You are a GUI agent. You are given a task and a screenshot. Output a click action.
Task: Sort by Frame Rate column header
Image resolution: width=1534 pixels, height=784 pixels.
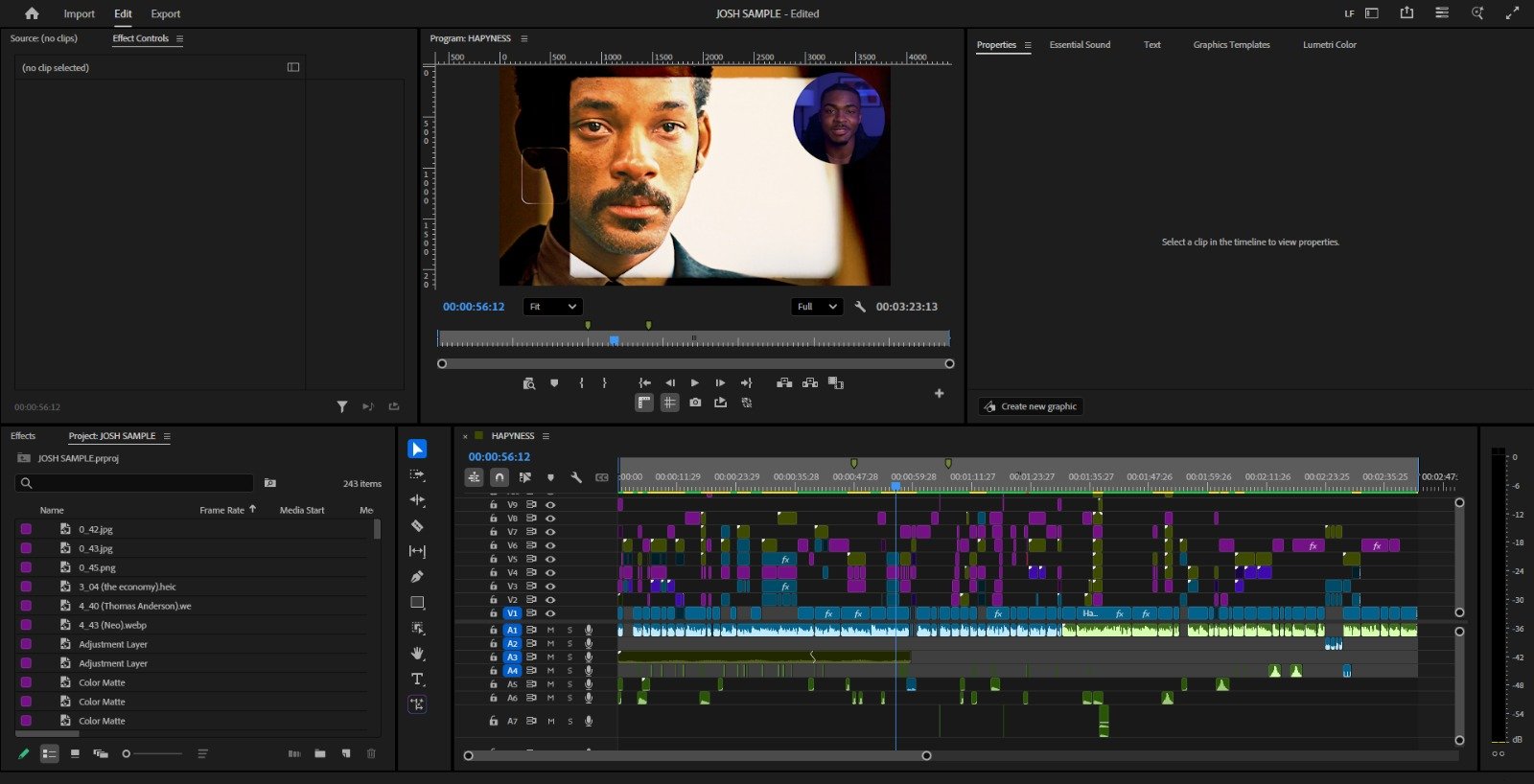click(x=222, y=510)
